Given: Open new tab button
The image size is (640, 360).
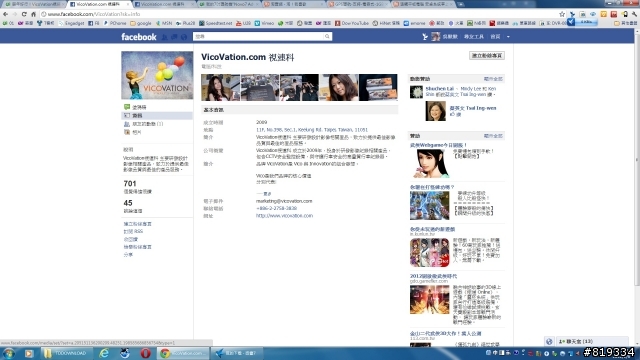Looking at the screenshot, I should [461, 4].
